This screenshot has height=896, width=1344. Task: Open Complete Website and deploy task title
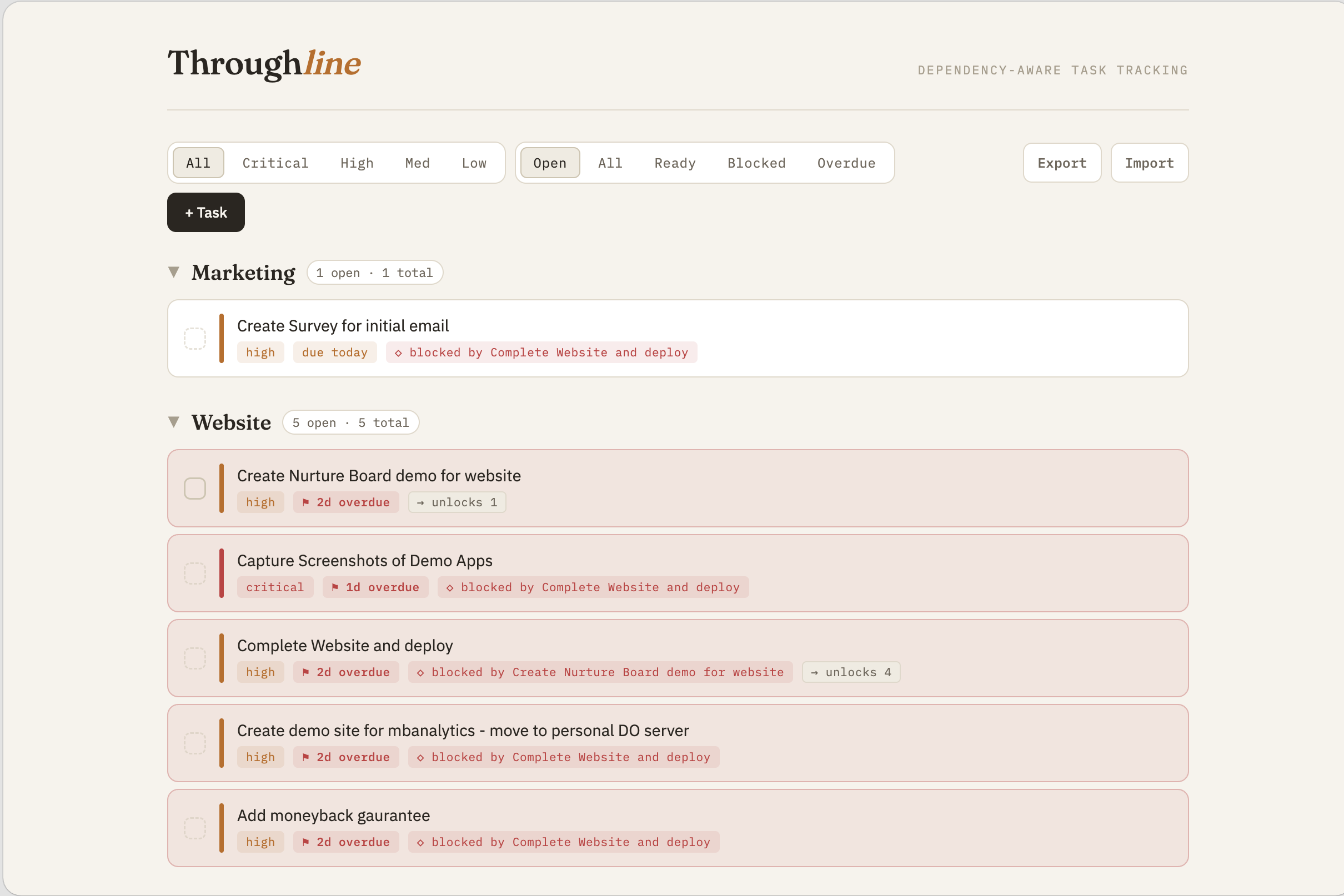(345, 646)
